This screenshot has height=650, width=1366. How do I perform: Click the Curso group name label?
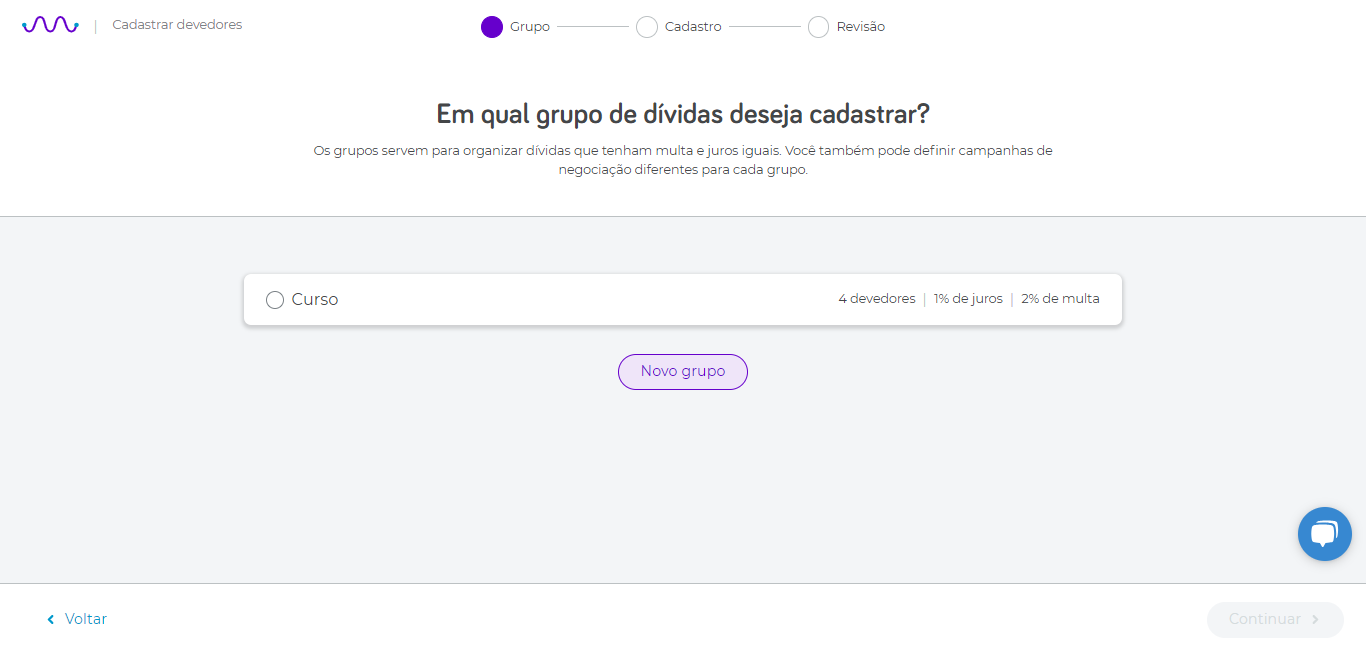[x=315, y=300]
